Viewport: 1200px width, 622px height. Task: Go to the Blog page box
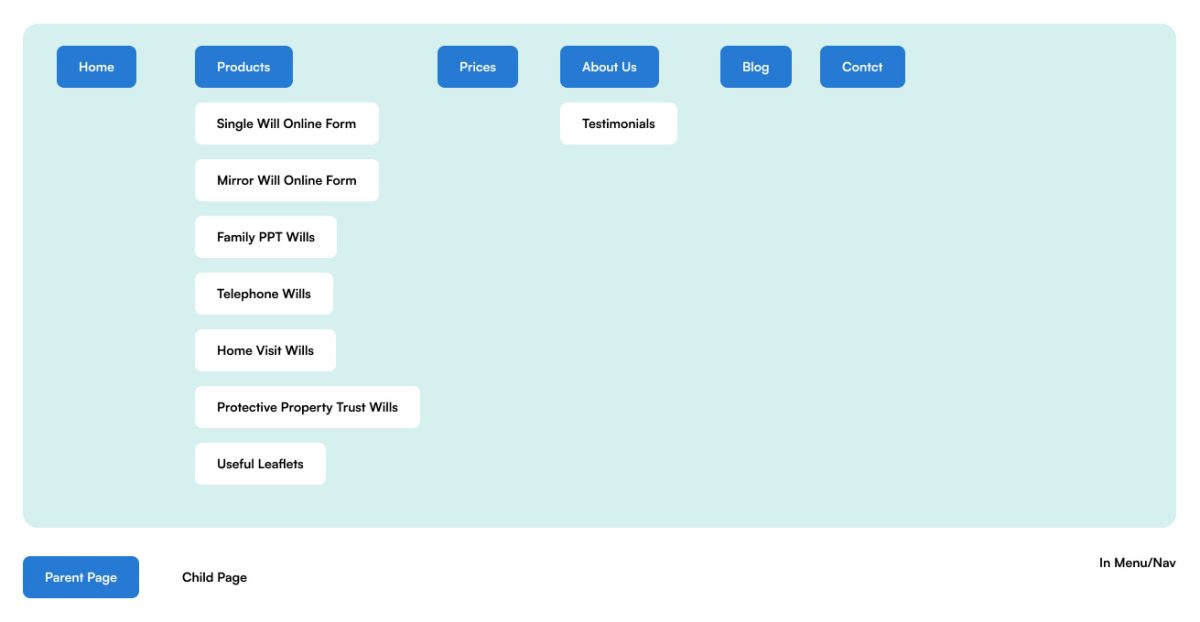point(756,67)
